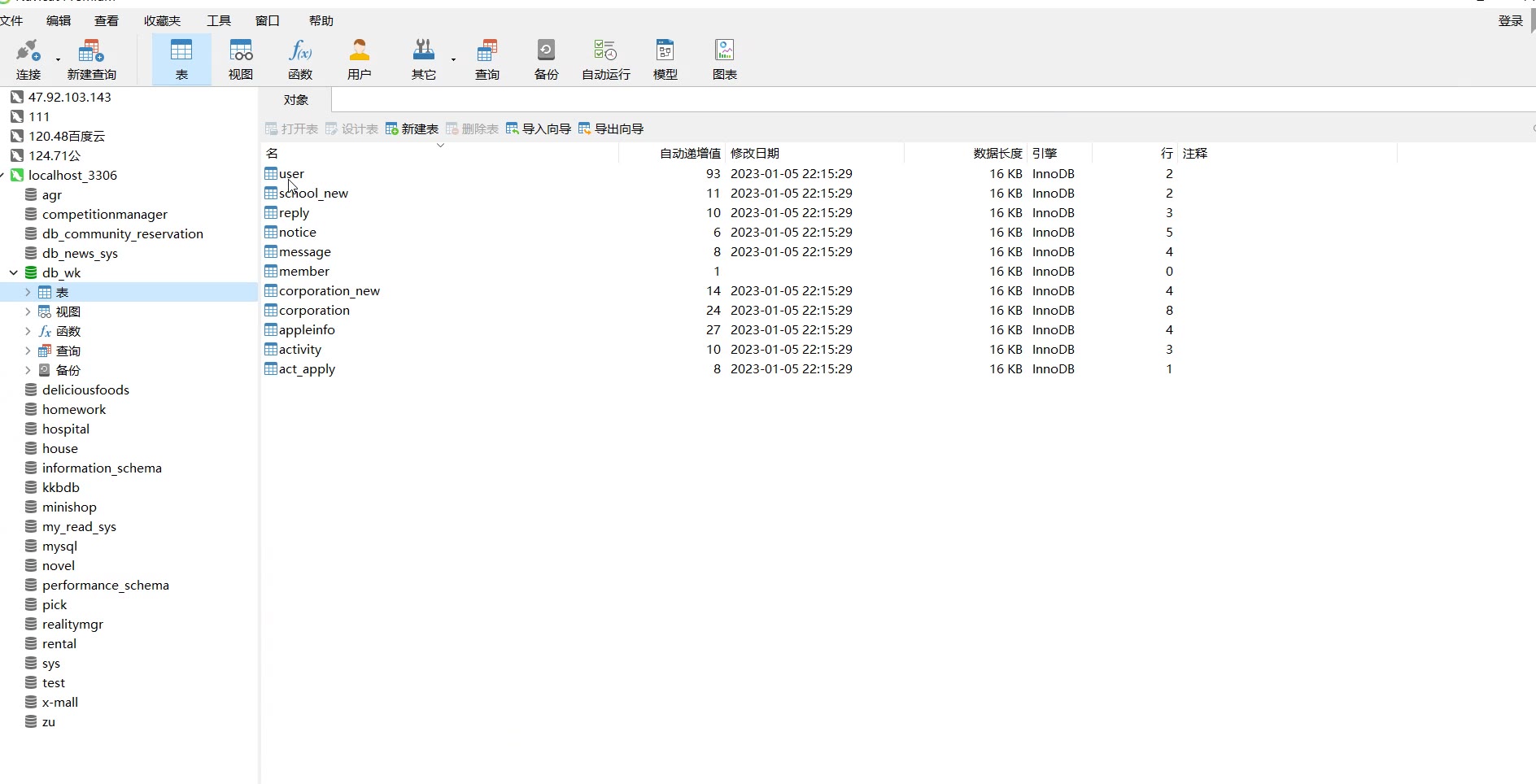Open the 文件 menu
Screen dimensions: 1536x784
11,20
